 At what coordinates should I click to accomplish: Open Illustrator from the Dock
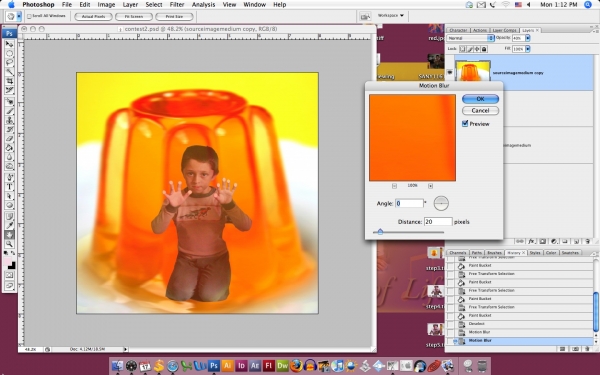tap(227, 365)
